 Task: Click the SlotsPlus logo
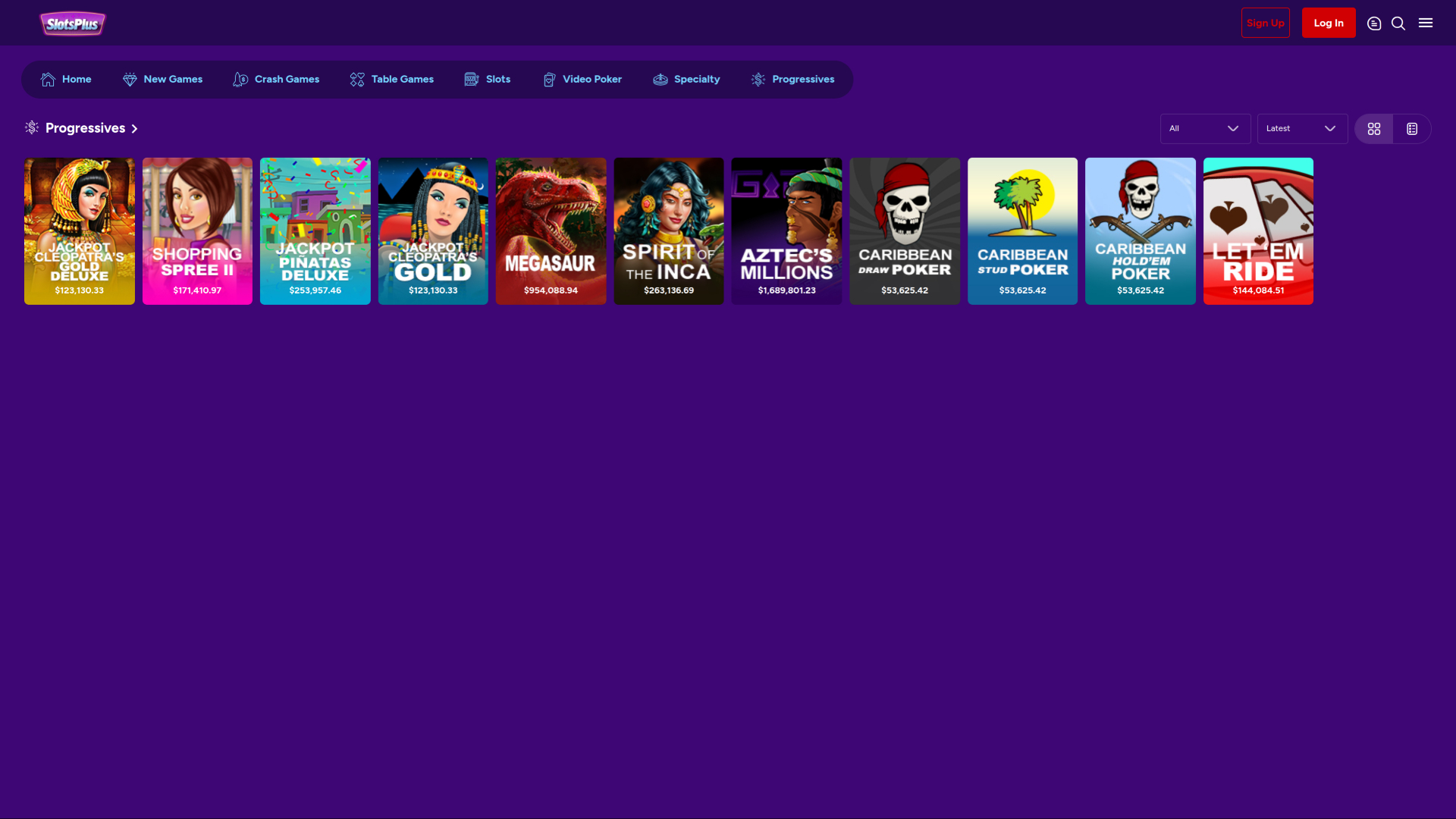(72, 23)
